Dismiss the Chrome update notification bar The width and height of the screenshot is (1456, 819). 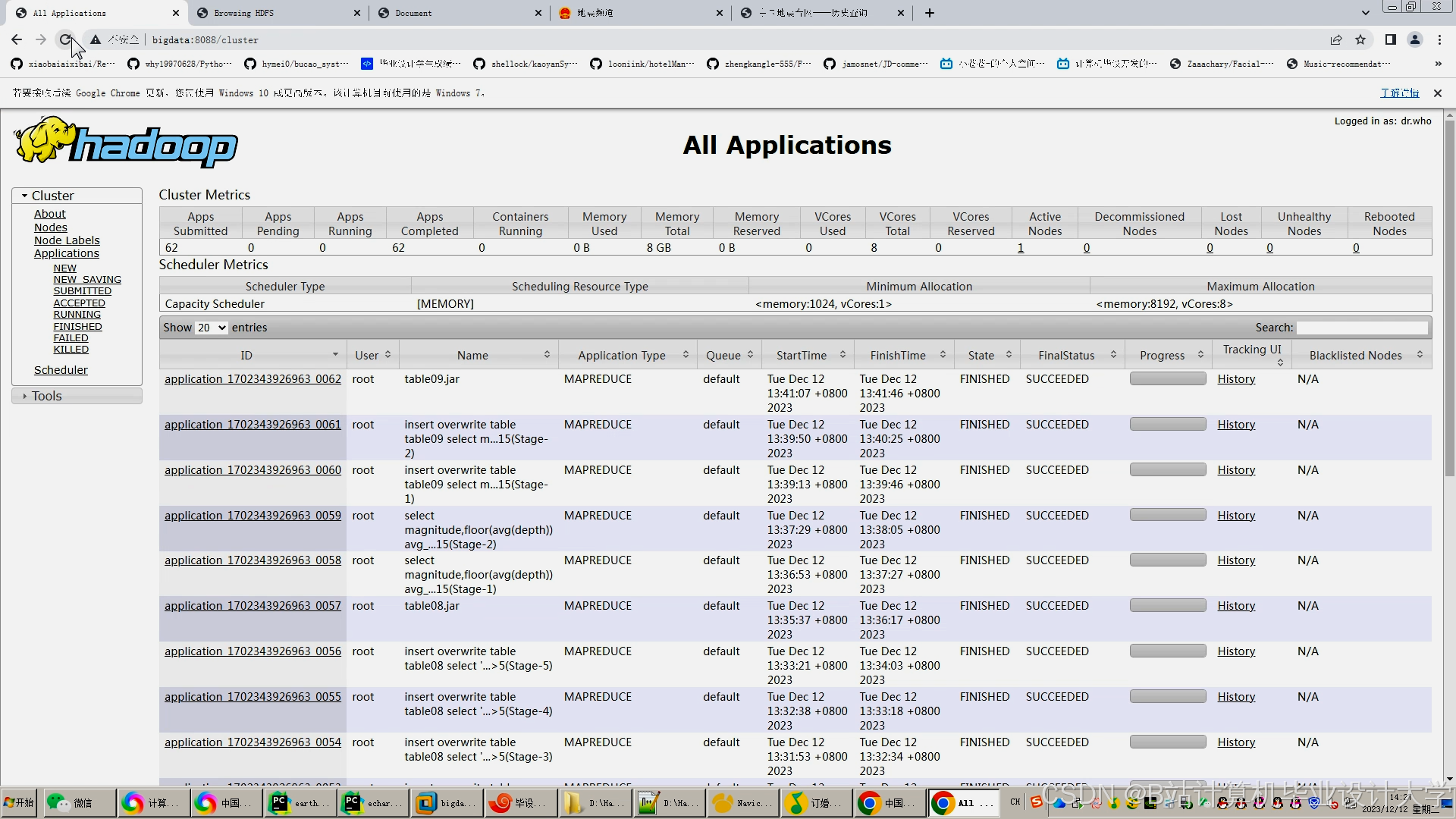tap(1437, 93)
